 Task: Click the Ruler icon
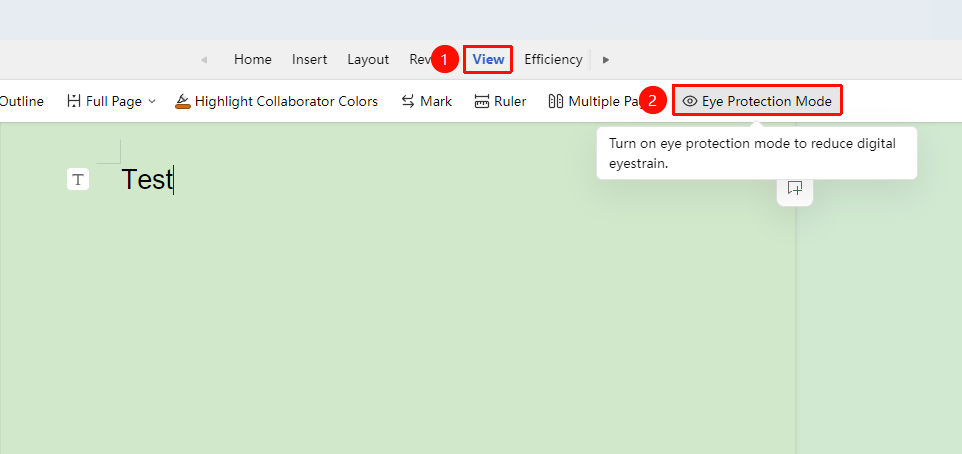(x=482, y=101)
